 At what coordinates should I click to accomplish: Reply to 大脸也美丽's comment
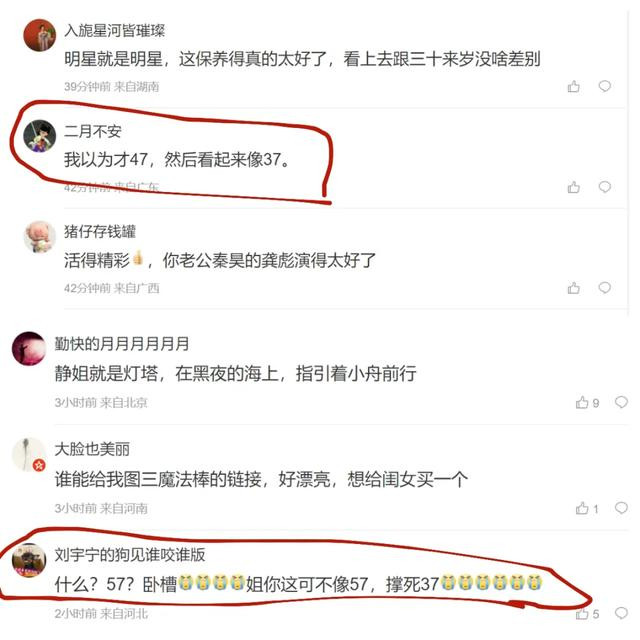click(621, 508)
